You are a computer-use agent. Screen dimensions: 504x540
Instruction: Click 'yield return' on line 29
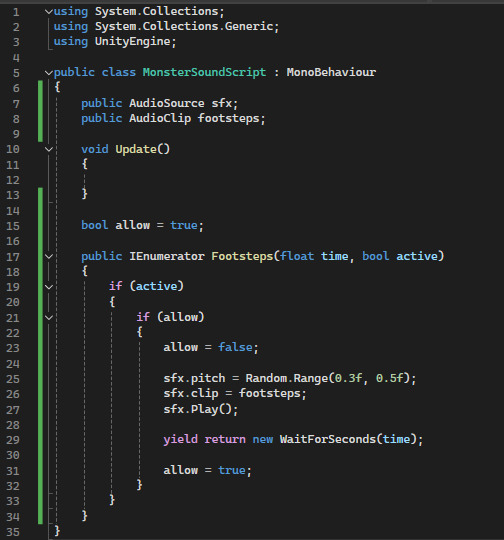pos(204,439)
